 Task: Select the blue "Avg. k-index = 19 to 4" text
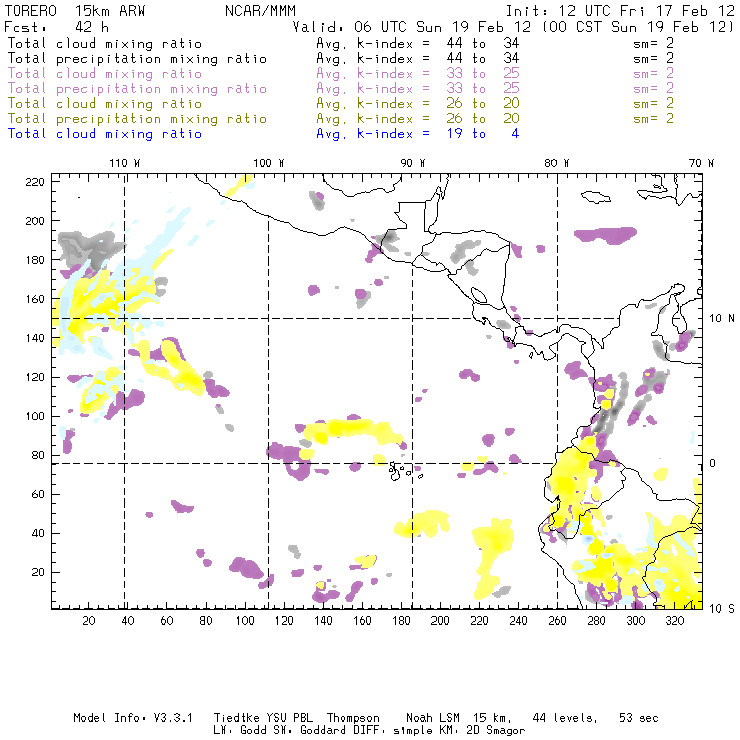pyautogui.click(x=418, y=134)
